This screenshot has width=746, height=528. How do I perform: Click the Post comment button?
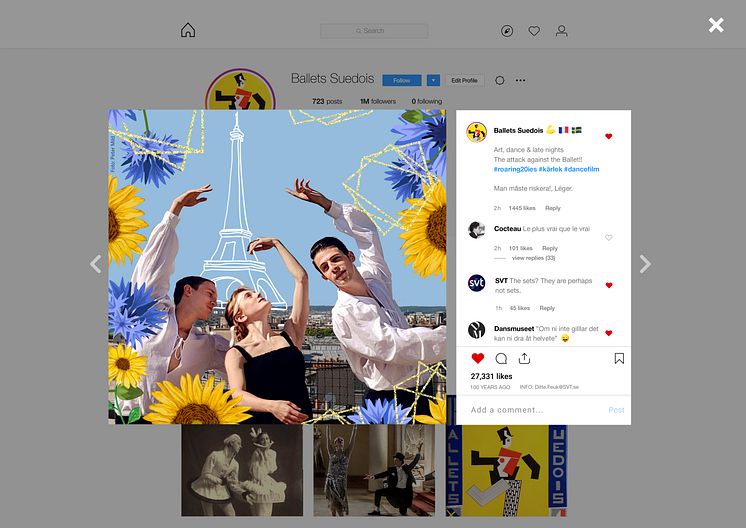click(x=616, y=410)
